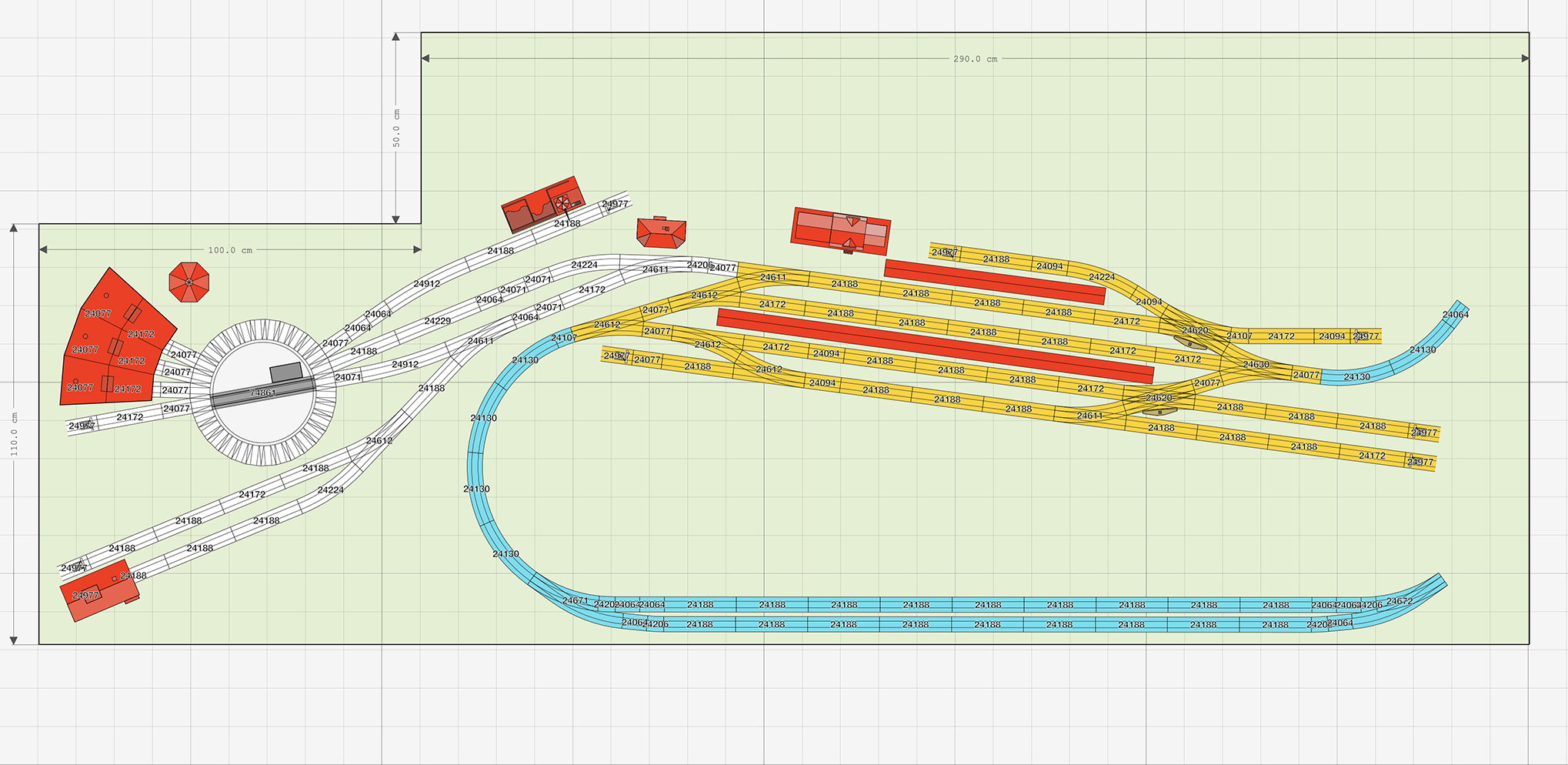Click yellow buffer stop 24977 left of 24188 and 24094
1568x765 pixels.
click(x=944, y=252)
